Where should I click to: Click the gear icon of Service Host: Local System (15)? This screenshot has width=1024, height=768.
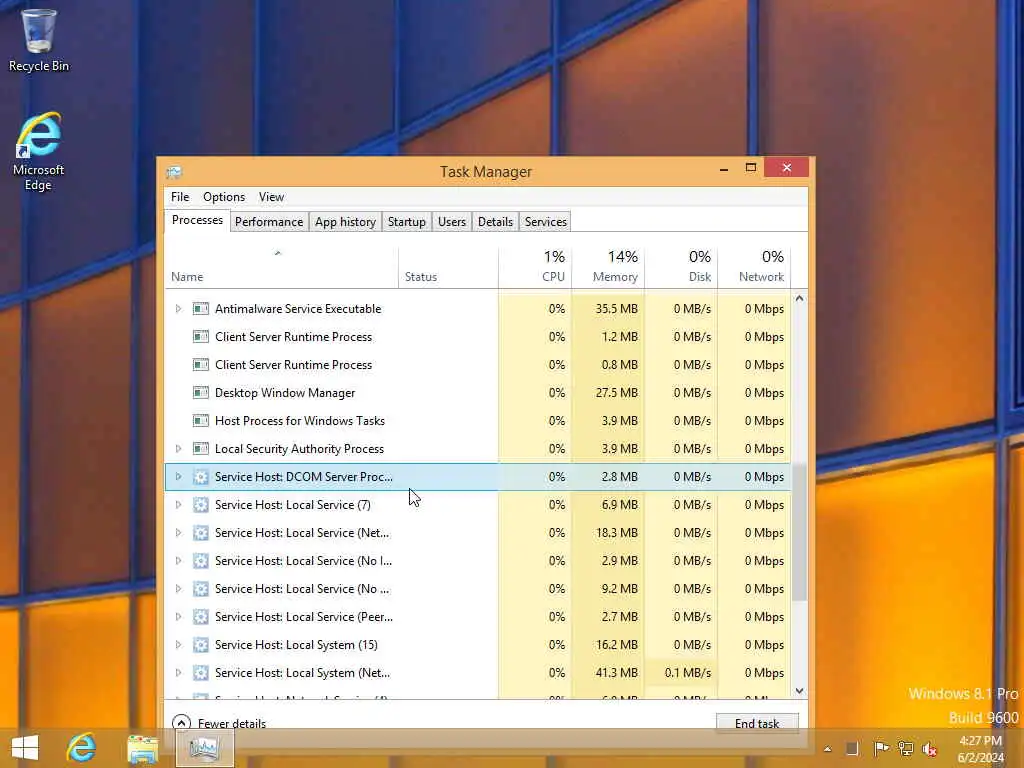[x=200, y=645]
